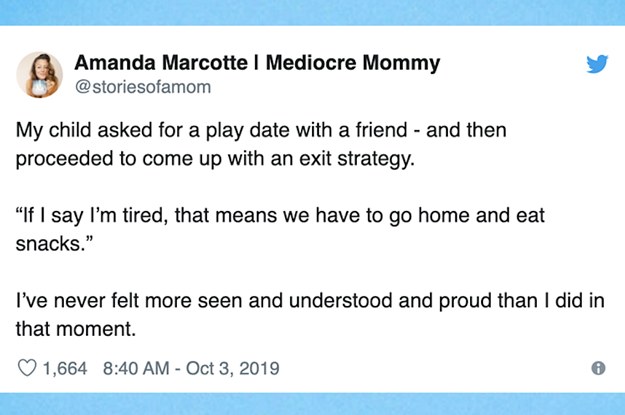Click the word 'snacks.' in the quote
The width and height of the screenshot is (625, 415).
54,244
